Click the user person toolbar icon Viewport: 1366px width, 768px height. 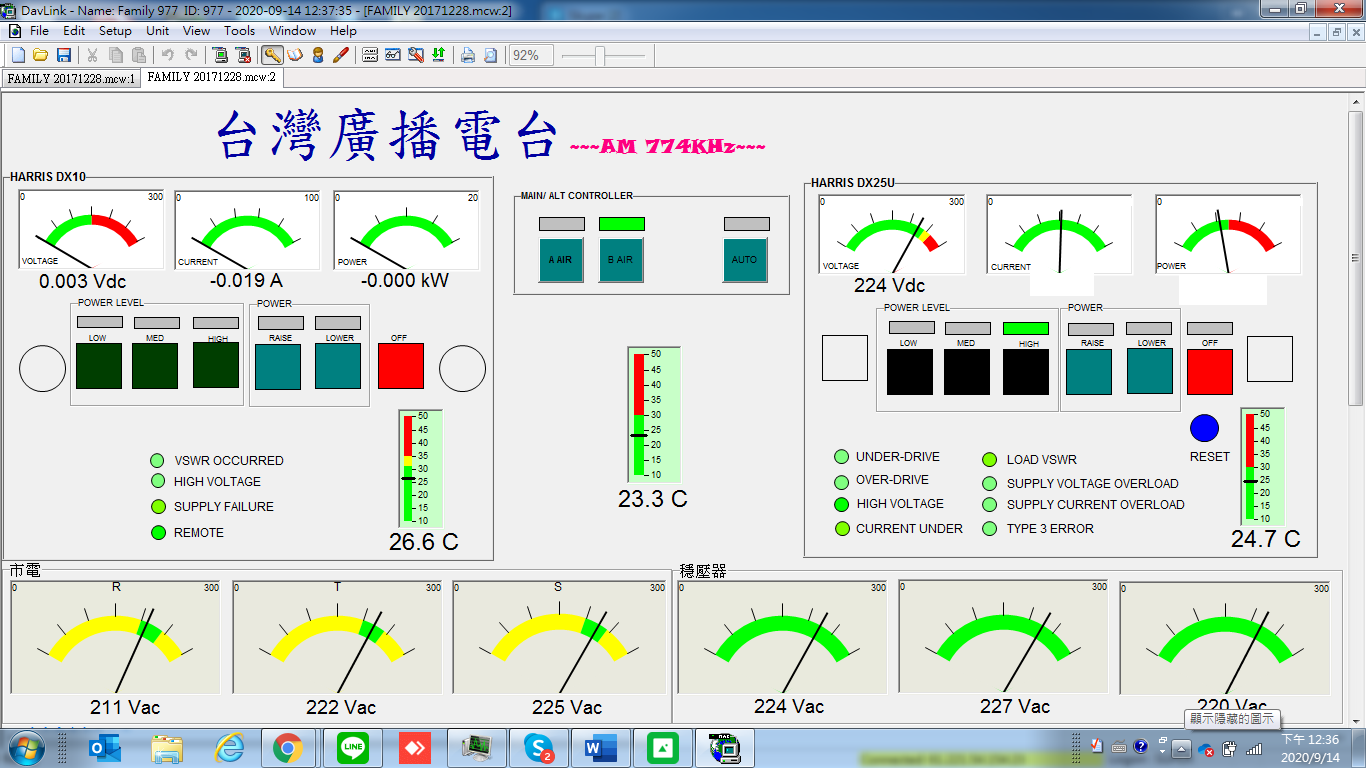pyautogui.click(x=318, y=55)
